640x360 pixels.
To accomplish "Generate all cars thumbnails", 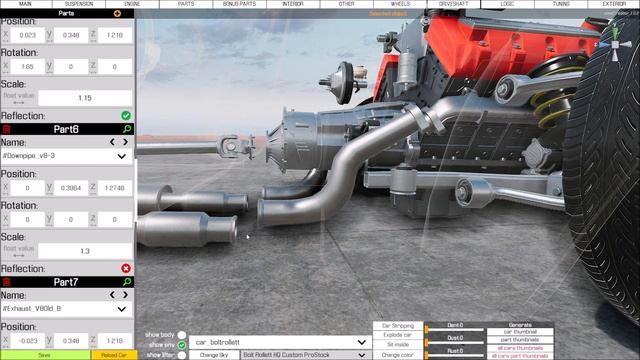I will (x=520, y=348).
